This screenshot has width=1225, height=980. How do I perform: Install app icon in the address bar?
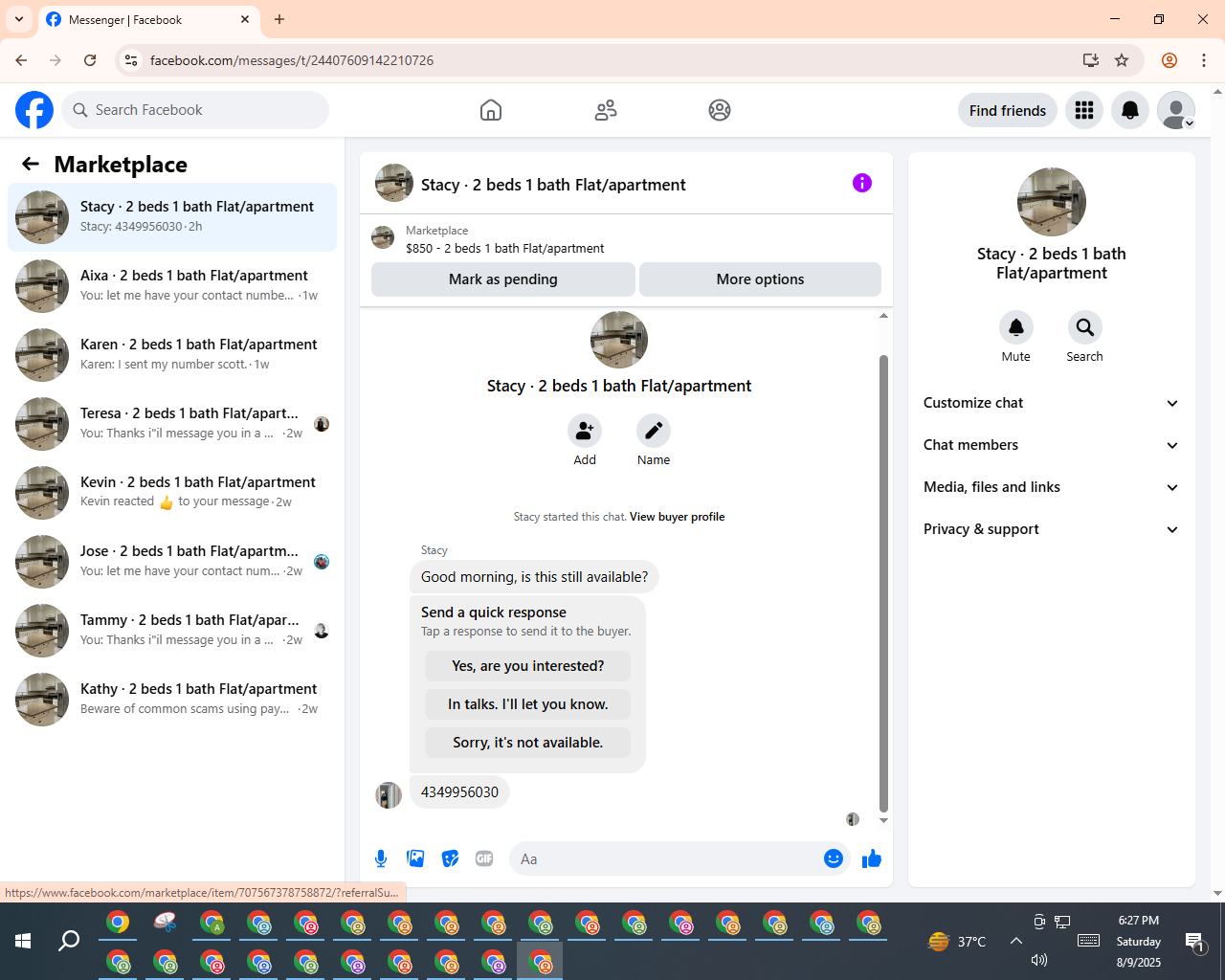click(1091, 60)
